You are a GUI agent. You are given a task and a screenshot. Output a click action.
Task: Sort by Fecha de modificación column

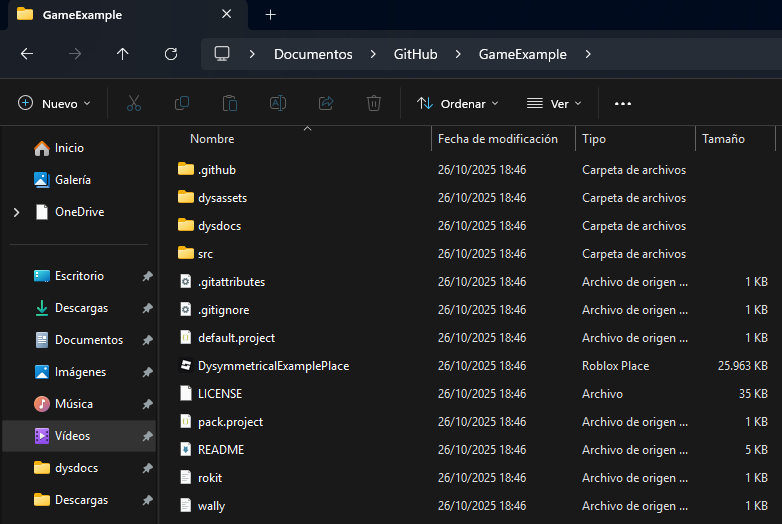(498, 139)
